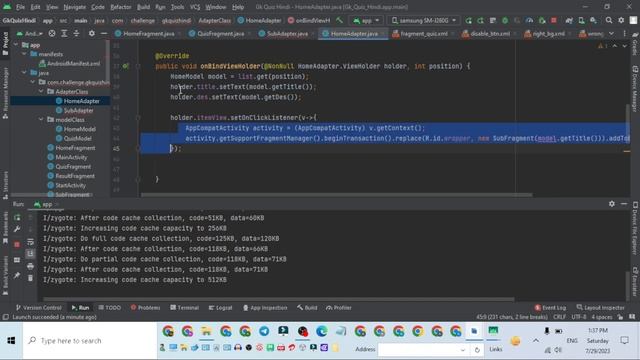The image size is (640, 360).
Task: Click Windows taskbar search box
Action: pos(89,340)
